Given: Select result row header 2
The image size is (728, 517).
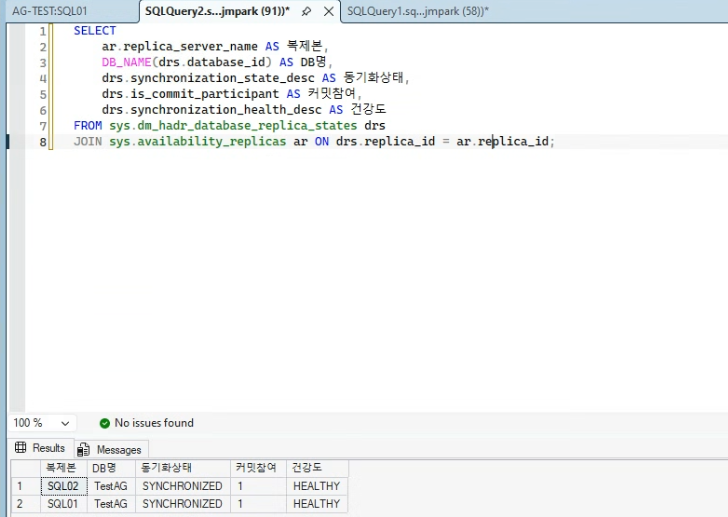Looking at the screenshot, I should [26, 504].
